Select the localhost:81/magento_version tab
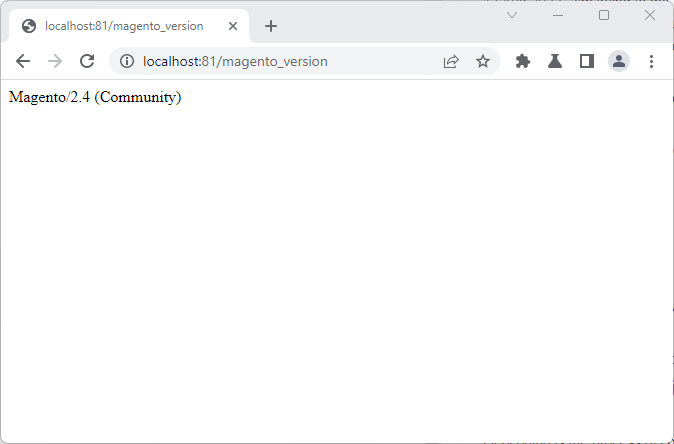The width and height of the screenshot is (674, 444). (129, 26)
